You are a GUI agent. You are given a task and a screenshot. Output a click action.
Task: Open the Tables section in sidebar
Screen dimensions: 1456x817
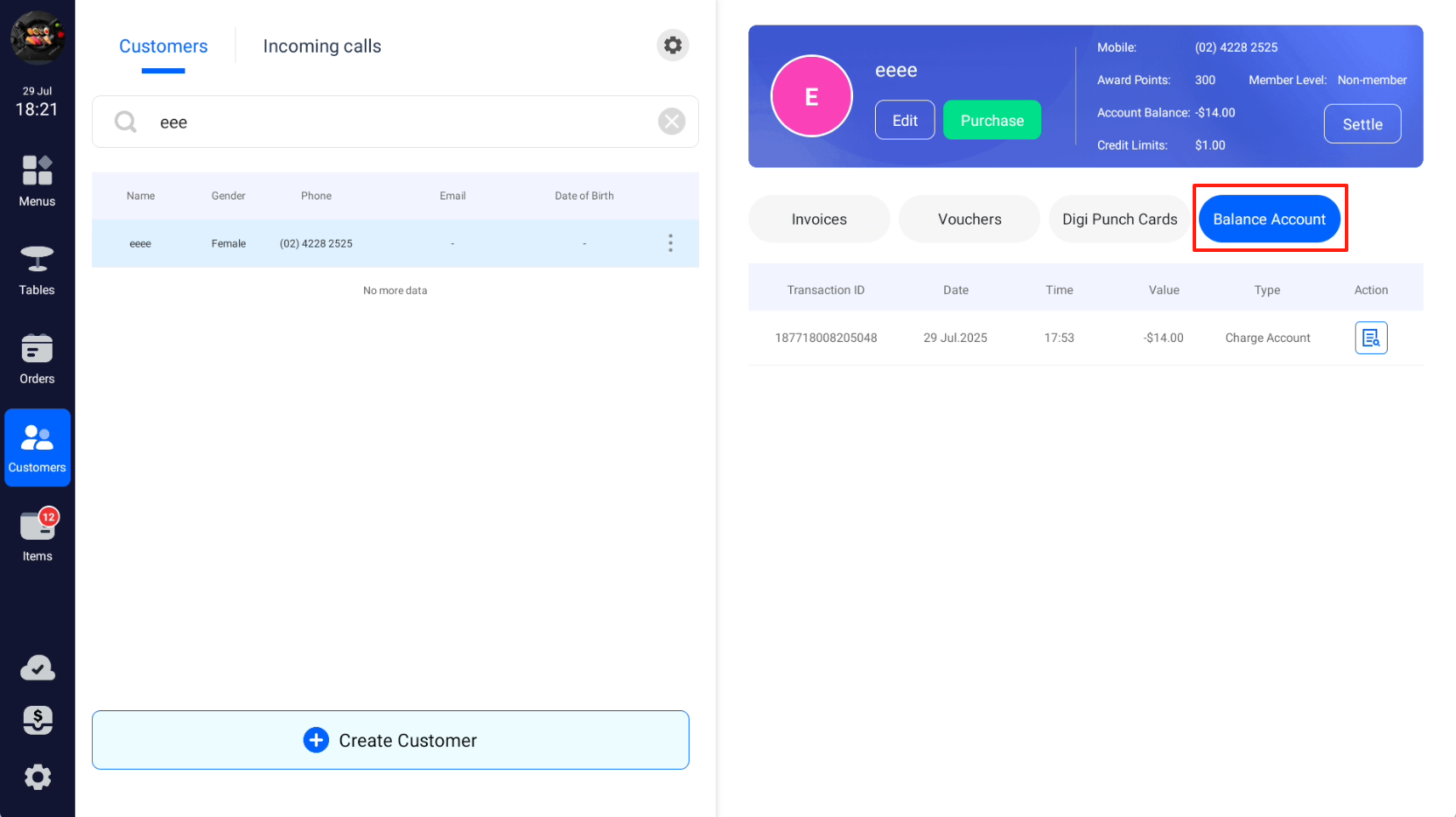pos(37,270)
